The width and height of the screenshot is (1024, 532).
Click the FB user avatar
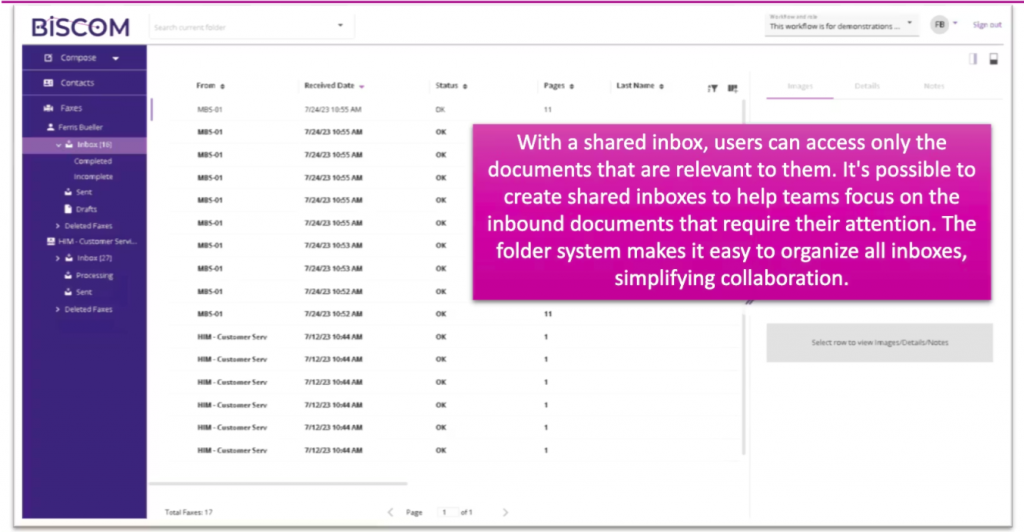[939, 25]
